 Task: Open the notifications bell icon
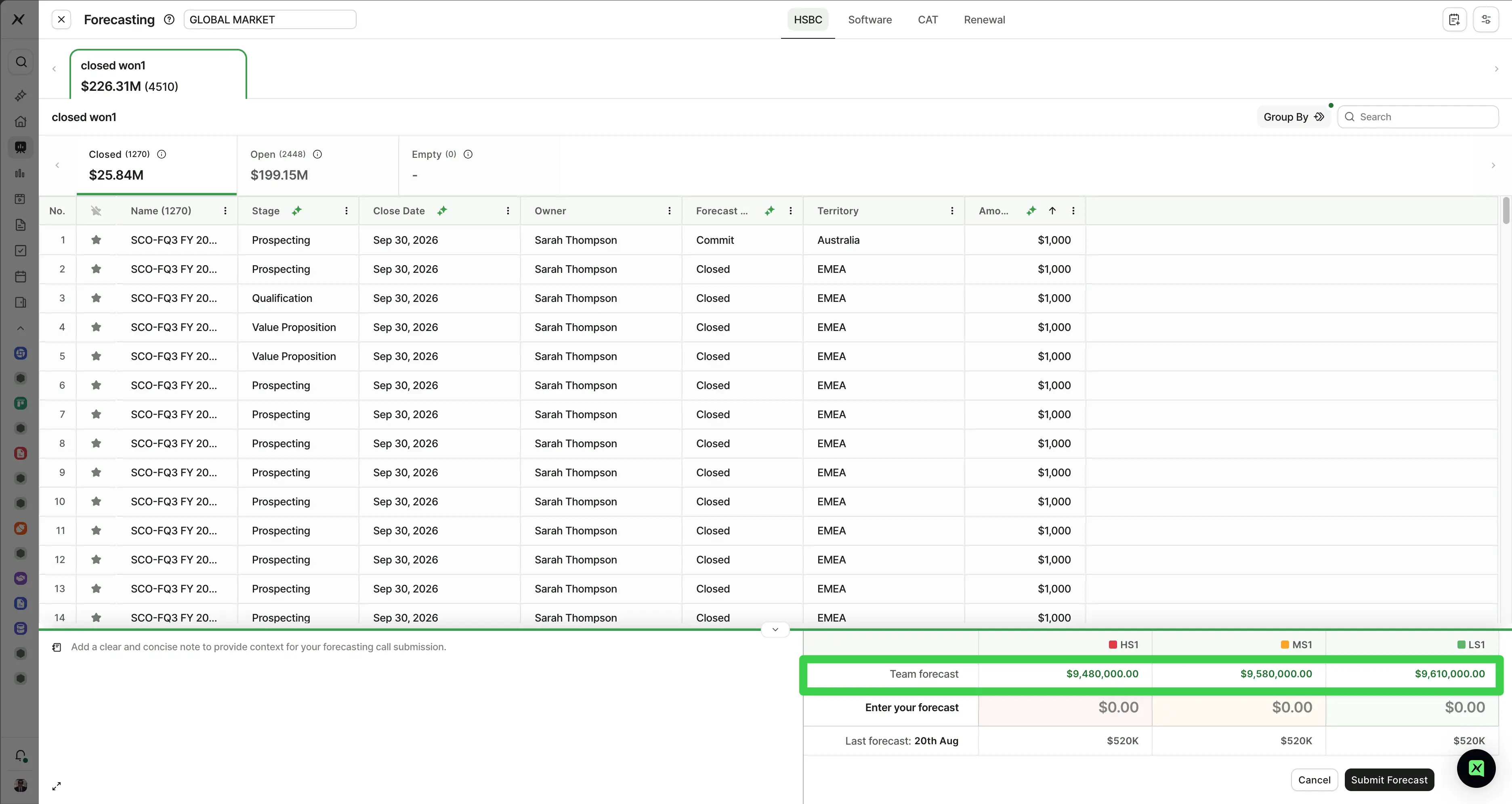tap(21, 756)
